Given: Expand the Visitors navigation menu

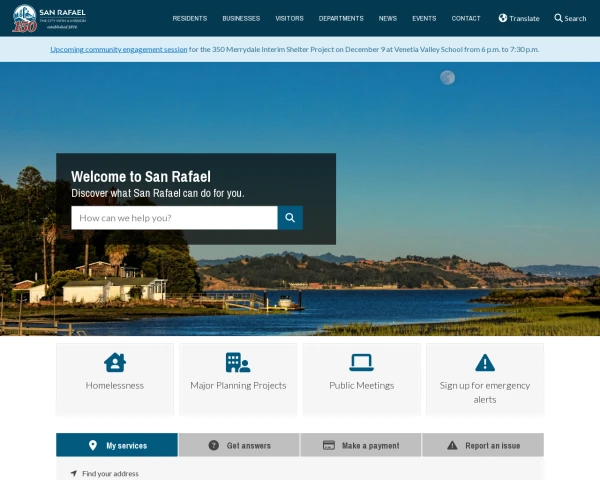Looking at the screenshot, I should 289,18.
